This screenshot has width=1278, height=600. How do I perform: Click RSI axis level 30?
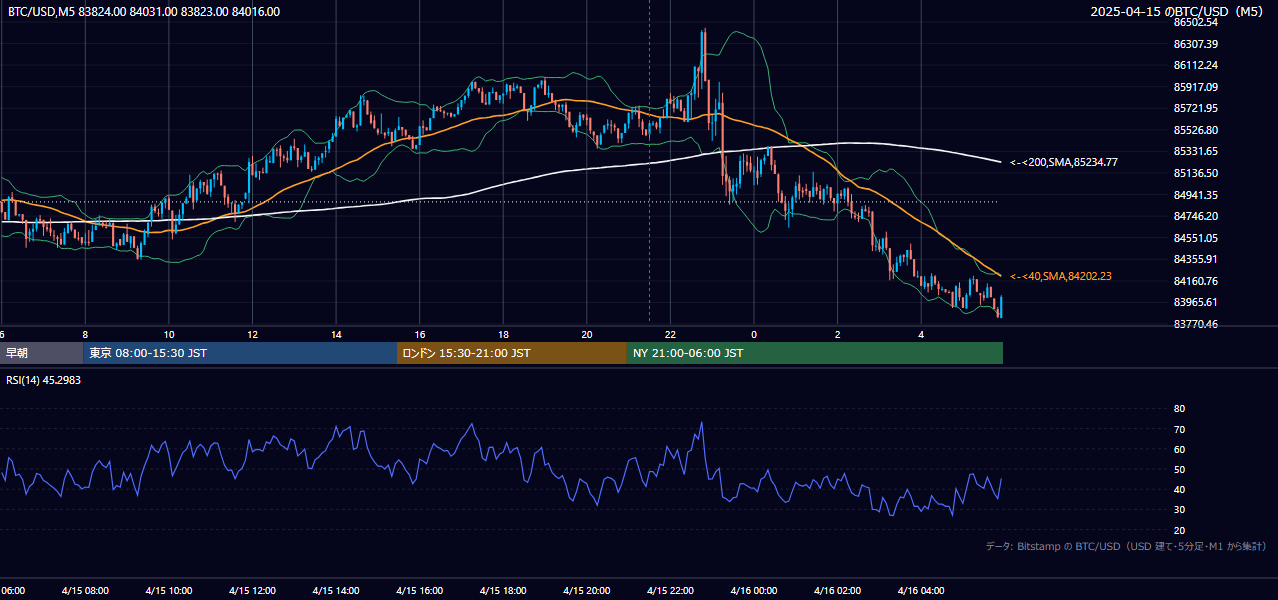point(1179,510)
